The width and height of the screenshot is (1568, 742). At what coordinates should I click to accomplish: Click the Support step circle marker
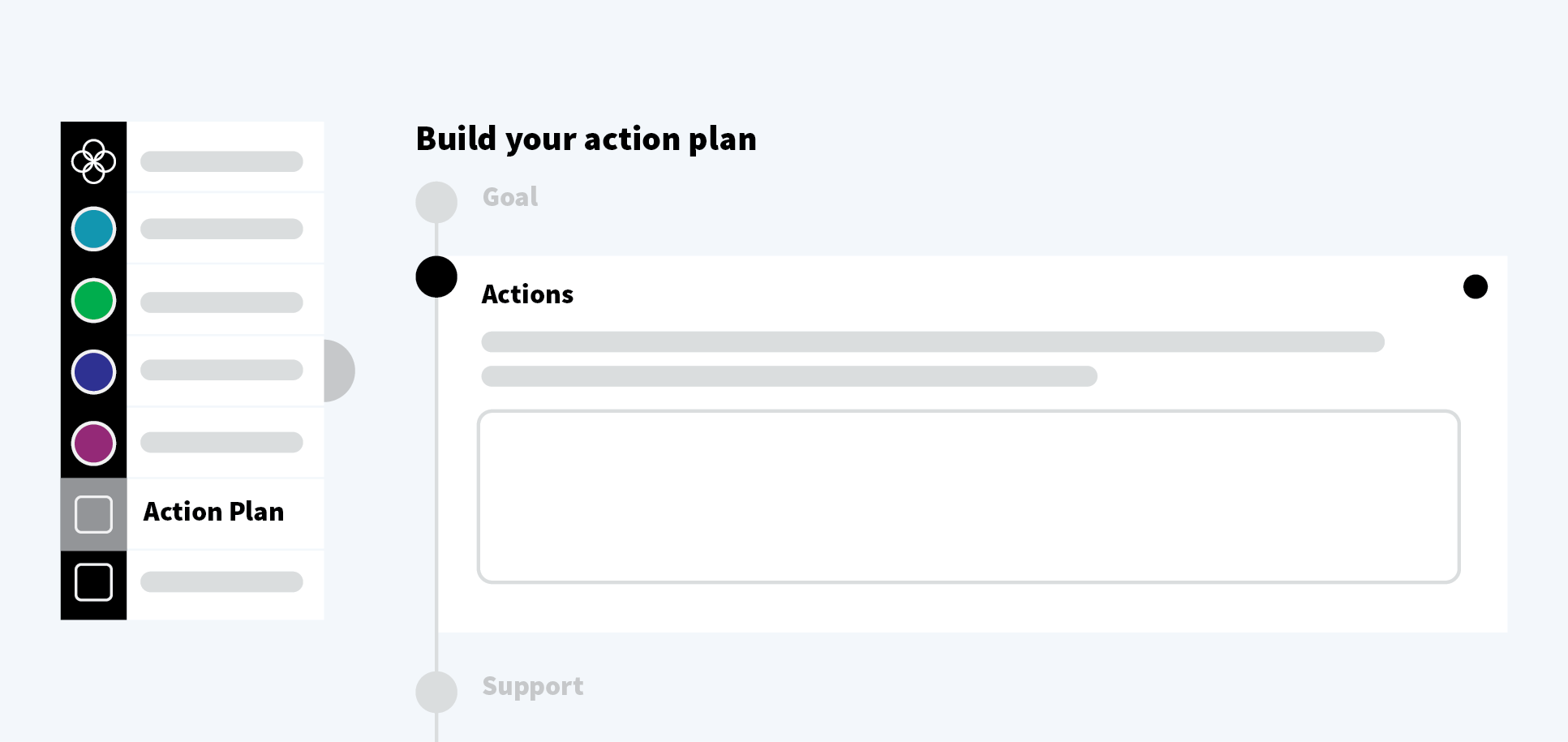(x=436, y=692)
